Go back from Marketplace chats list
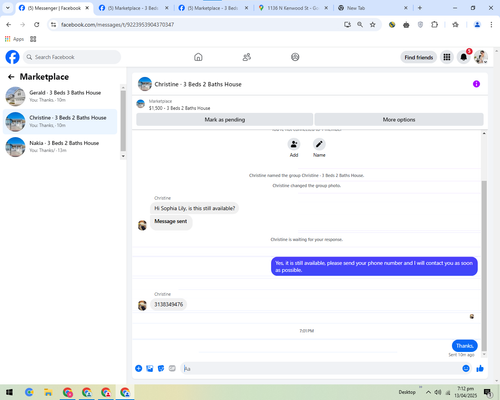Image resolution: width=500 pixels, height=400 pixels. [x=11, y=77]
